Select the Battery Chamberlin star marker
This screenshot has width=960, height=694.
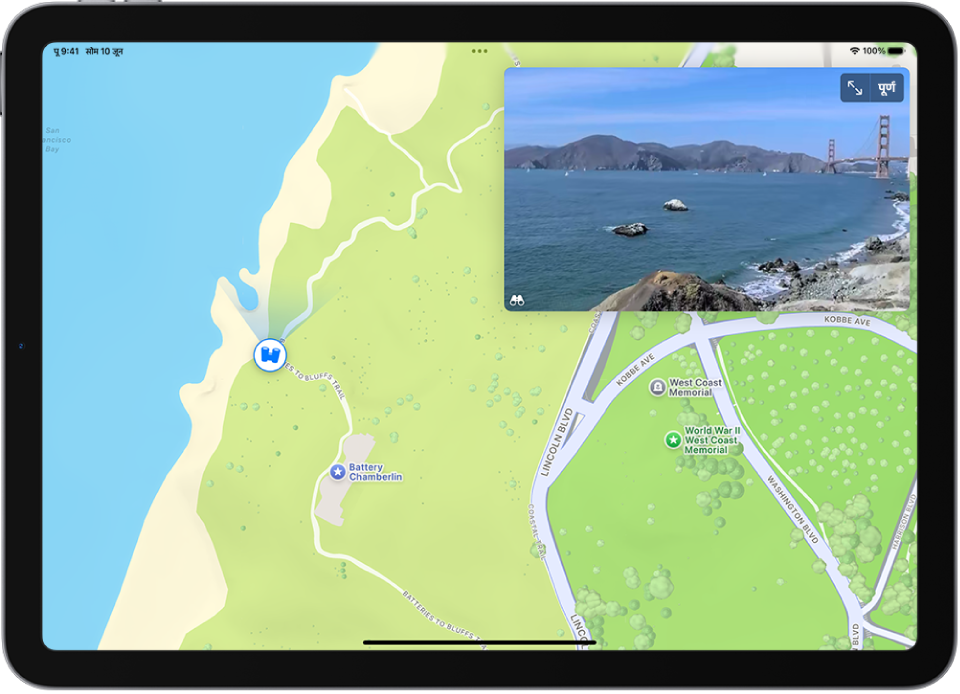click(x=337, y=472)
